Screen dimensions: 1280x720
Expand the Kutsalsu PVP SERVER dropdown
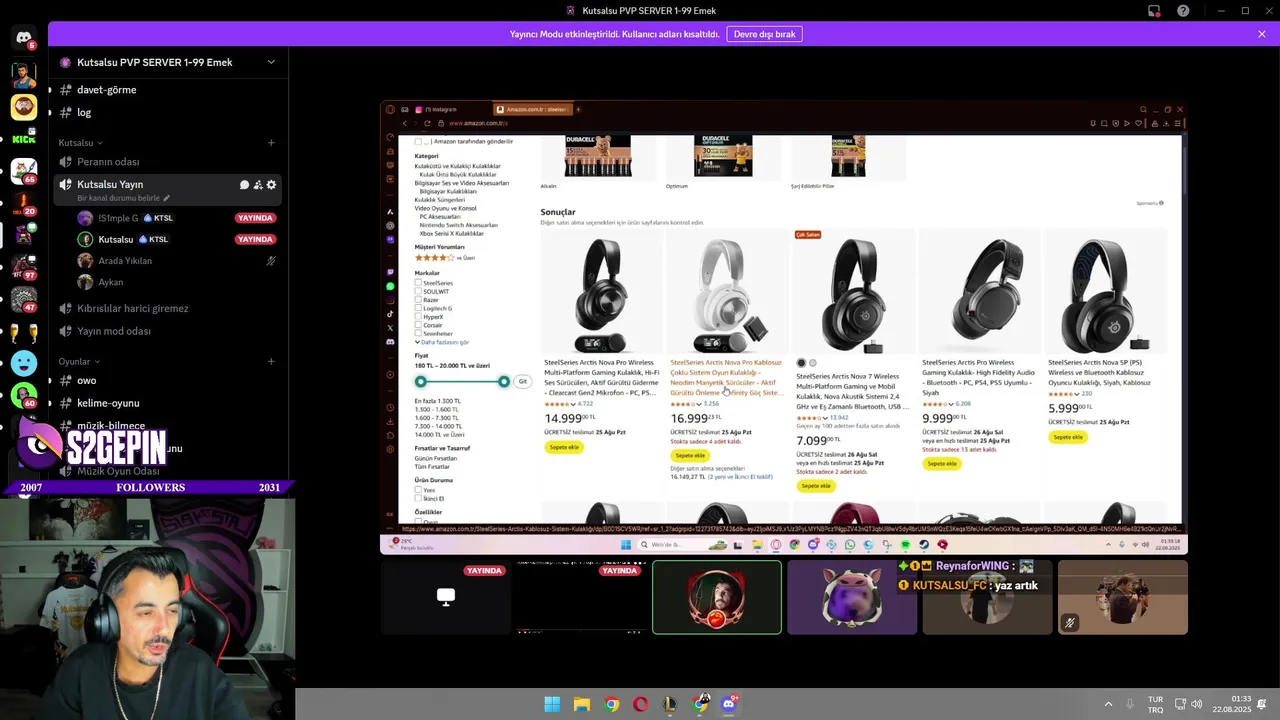271,62
